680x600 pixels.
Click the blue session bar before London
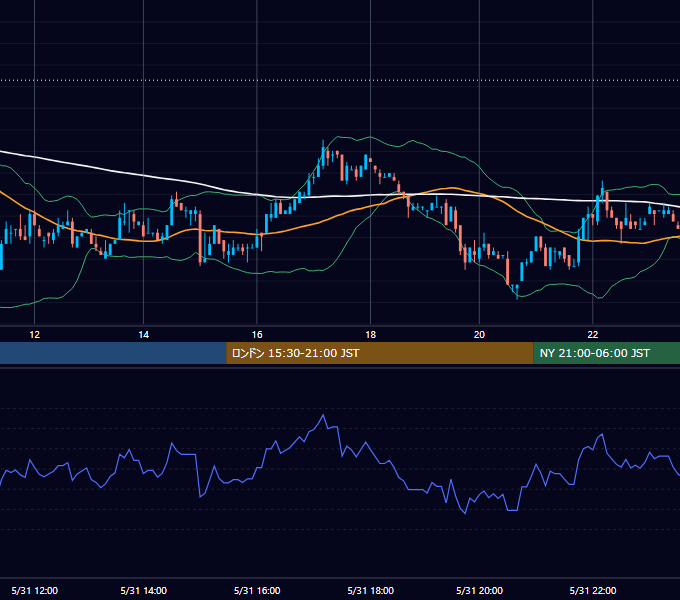click(x=113, y=353)
